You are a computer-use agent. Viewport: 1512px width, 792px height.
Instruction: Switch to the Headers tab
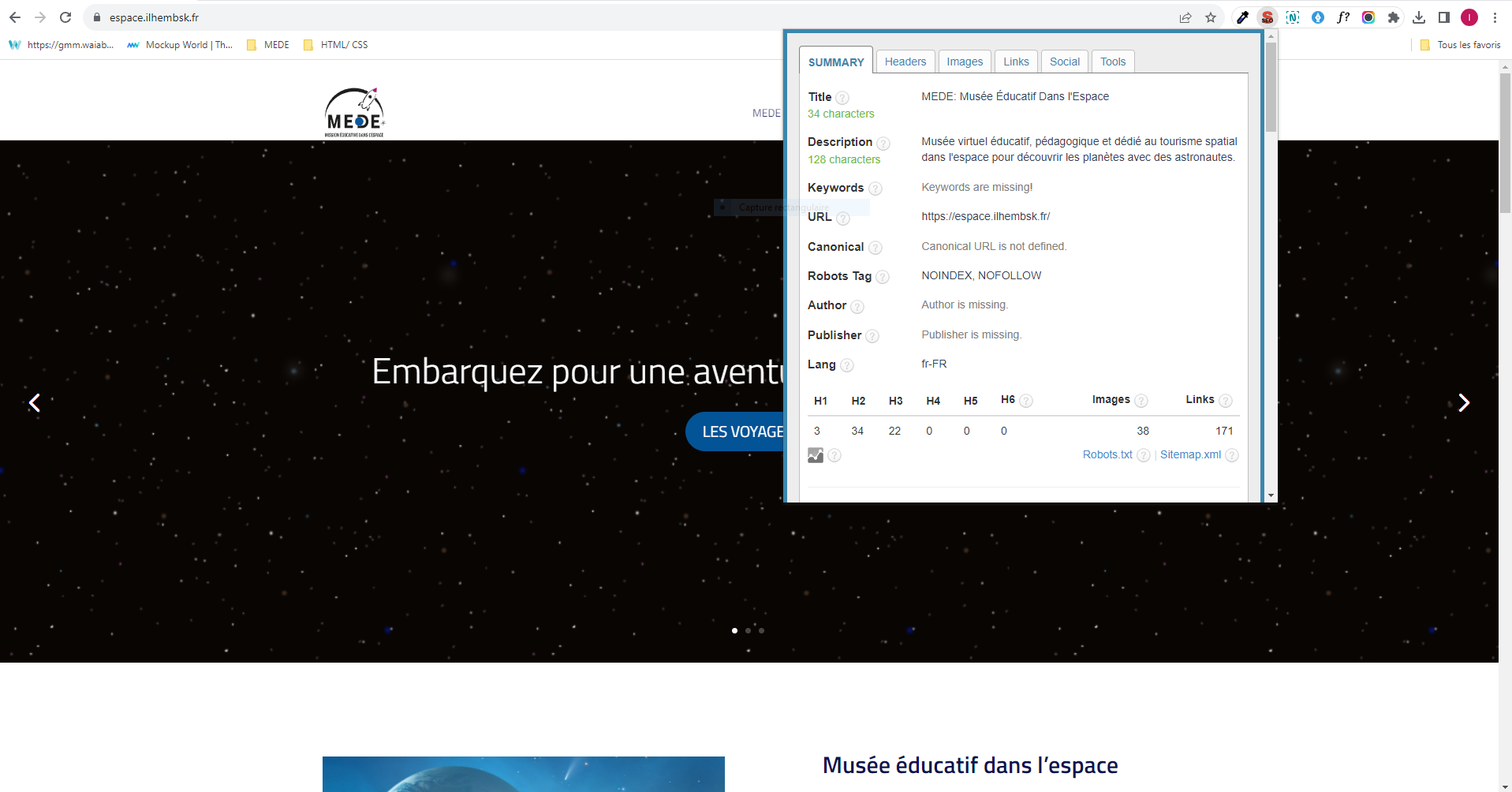pyautogui.click(x=905, y=62)
